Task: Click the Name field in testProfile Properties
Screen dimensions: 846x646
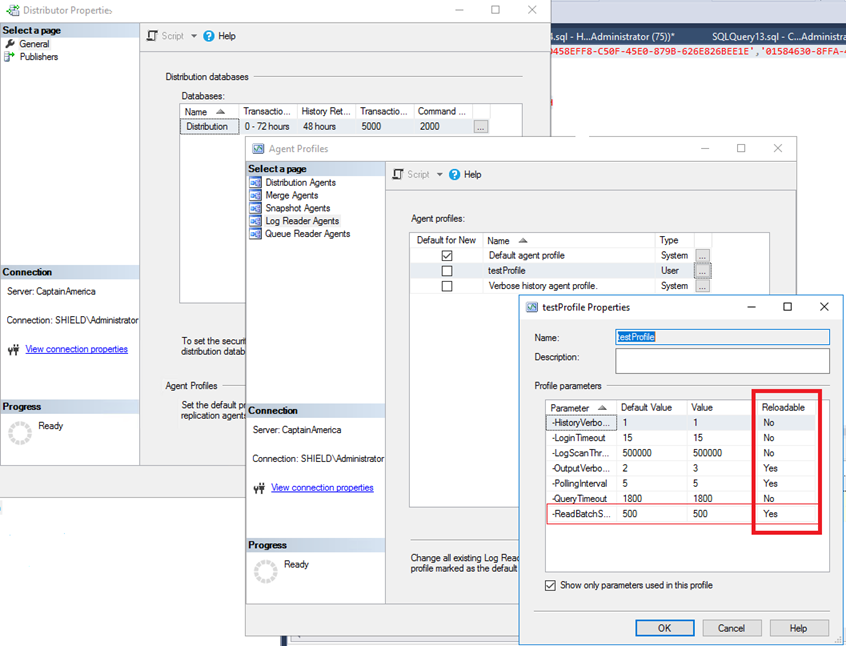Action: click(x=722, y=337)
